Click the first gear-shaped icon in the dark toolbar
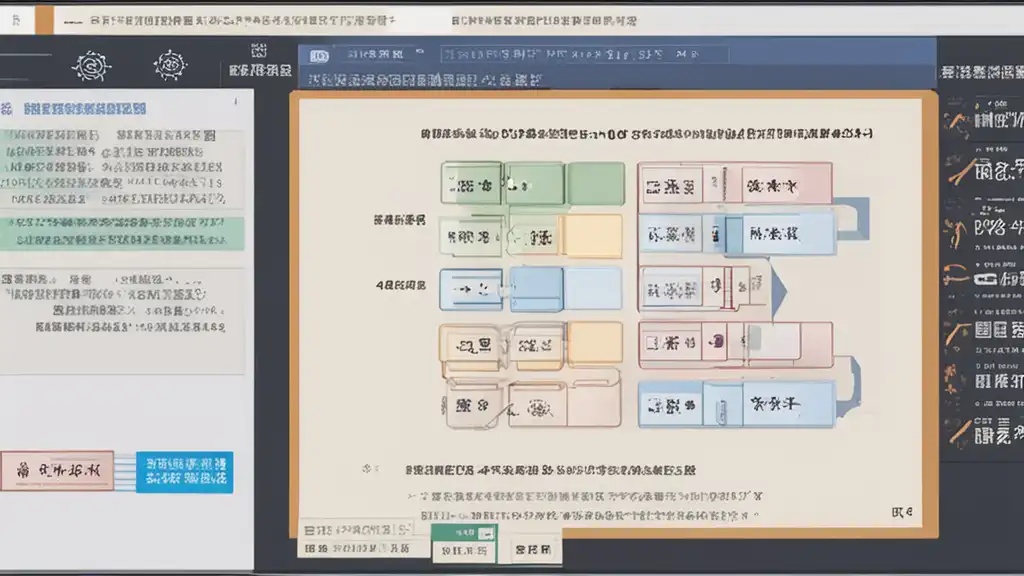 tap(91, 65)
